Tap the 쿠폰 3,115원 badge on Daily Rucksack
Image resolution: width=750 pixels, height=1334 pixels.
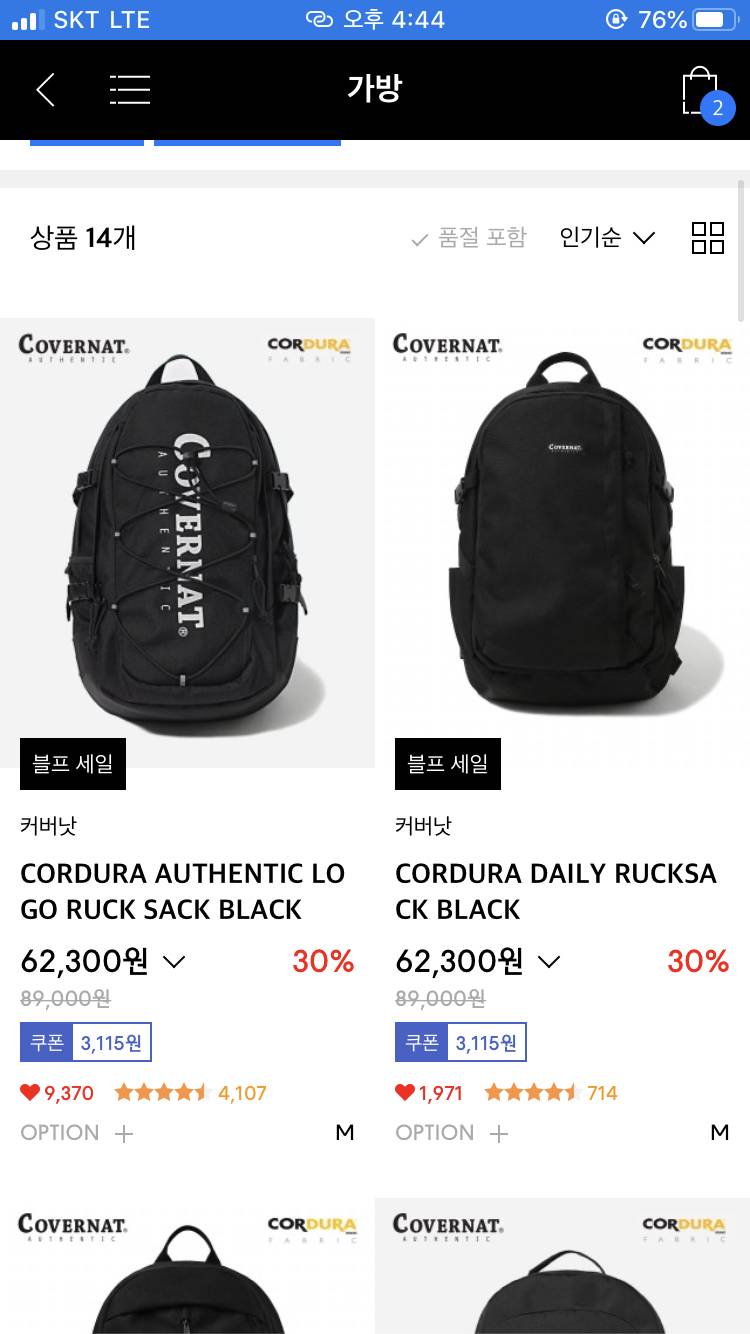point(461,1043)
